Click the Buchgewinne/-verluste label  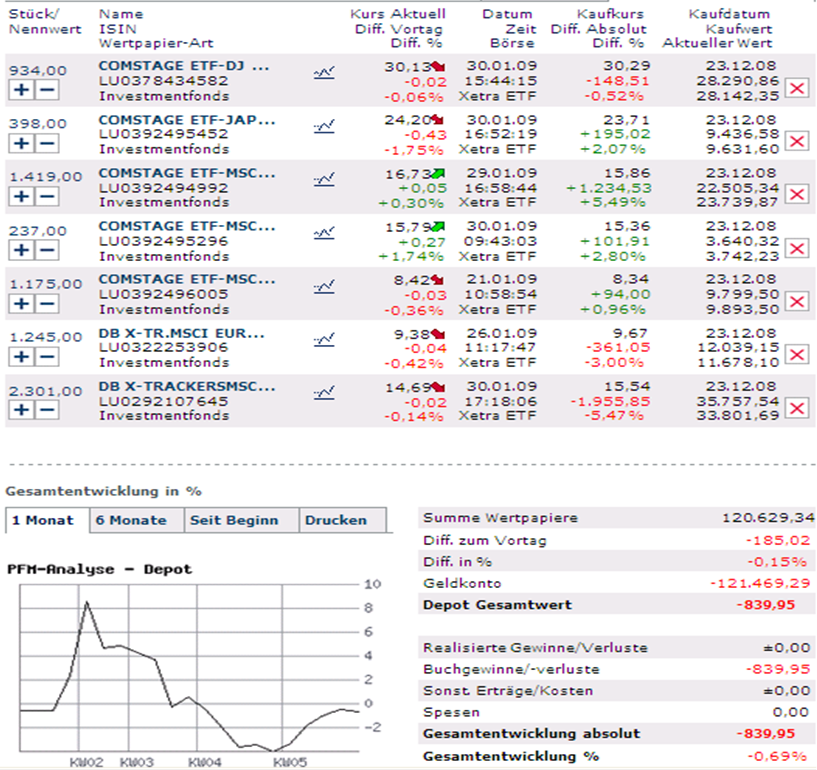511,669
